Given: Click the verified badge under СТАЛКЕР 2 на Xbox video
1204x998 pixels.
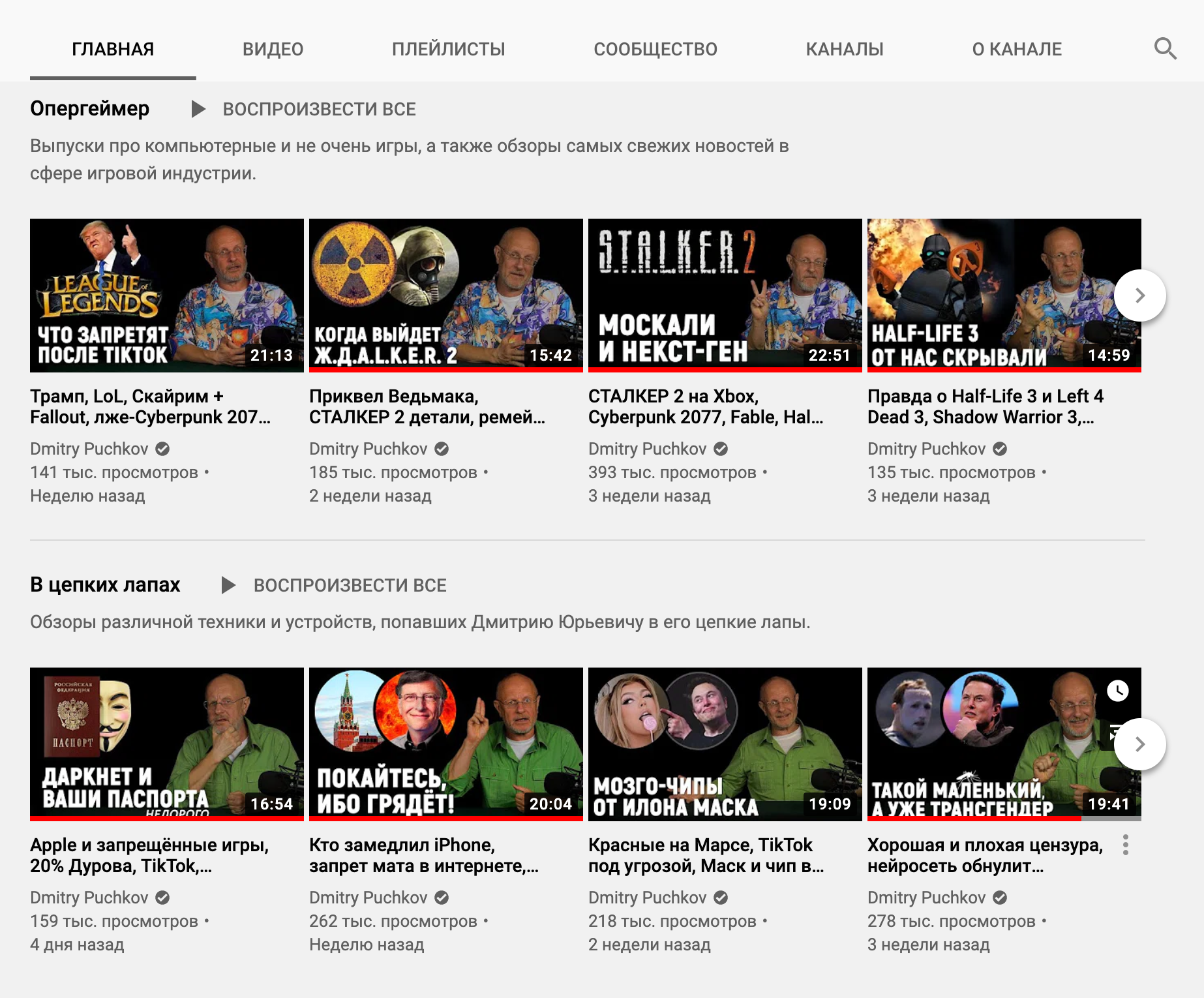Looking at the screenshot, I should pyautogui.click(x=721, y=449).
